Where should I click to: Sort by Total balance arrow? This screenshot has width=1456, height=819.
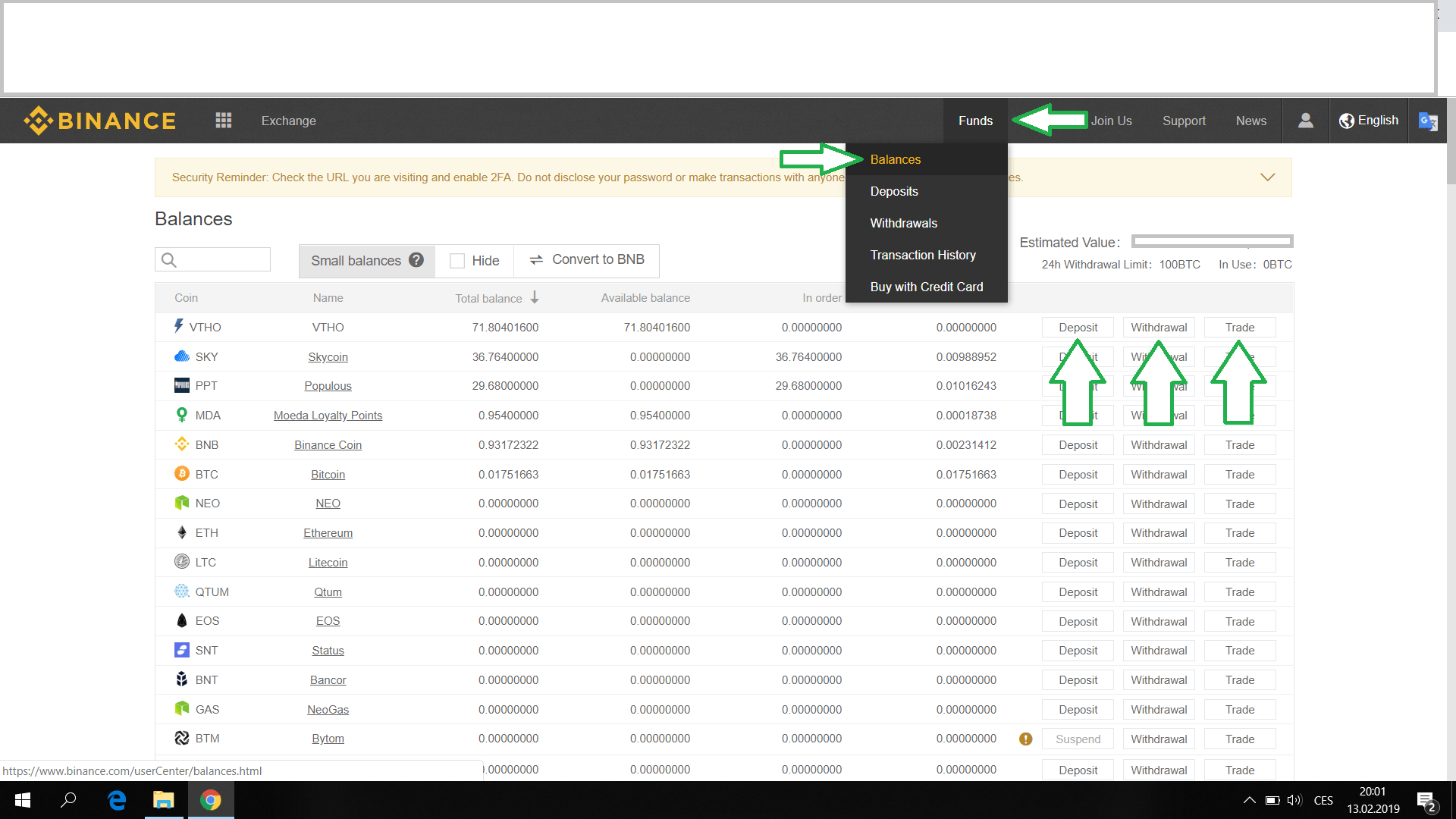[x=535, y=297]
